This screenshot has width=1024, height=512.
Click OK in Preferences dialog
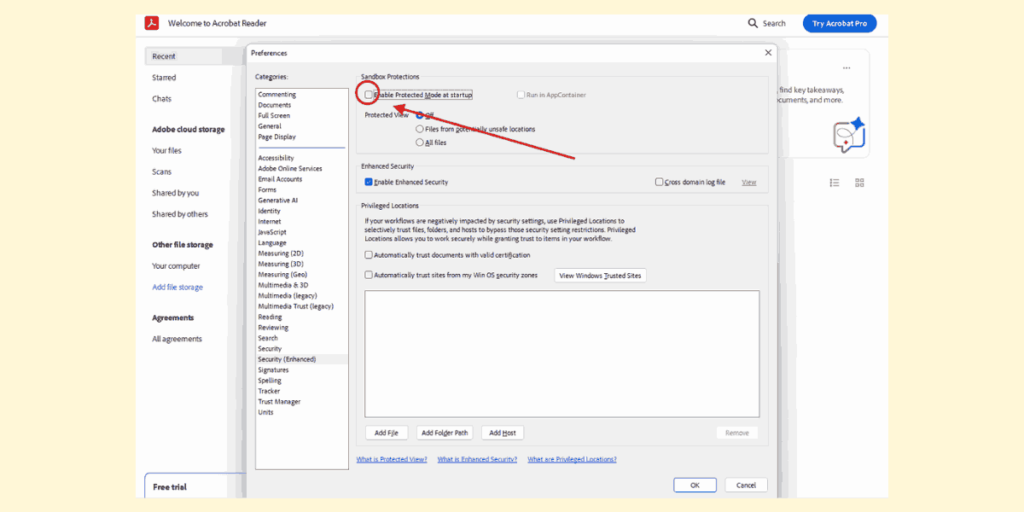pos(695,485)
